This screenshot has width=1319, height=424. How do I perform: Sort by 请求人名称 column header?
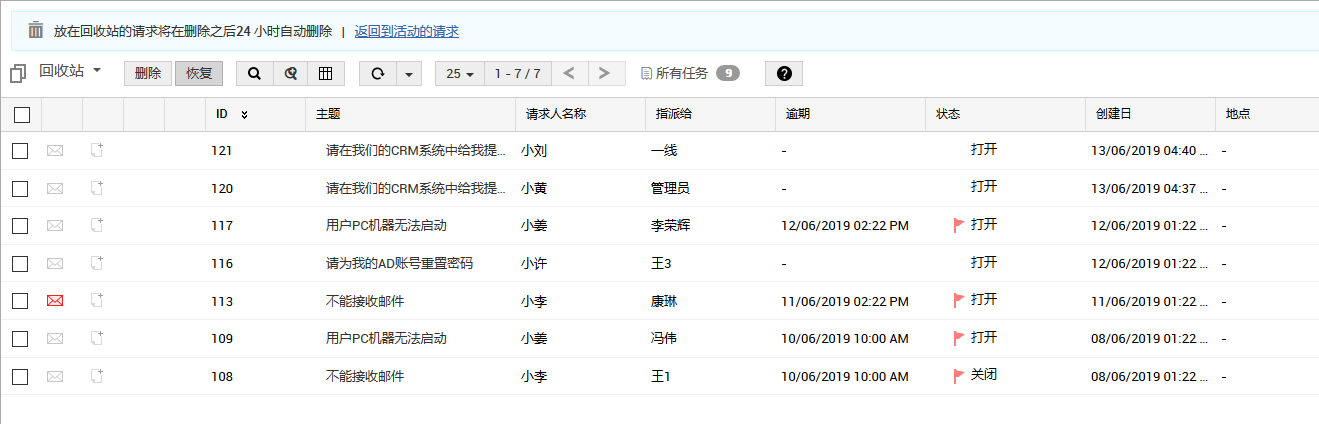coord(555,114)
